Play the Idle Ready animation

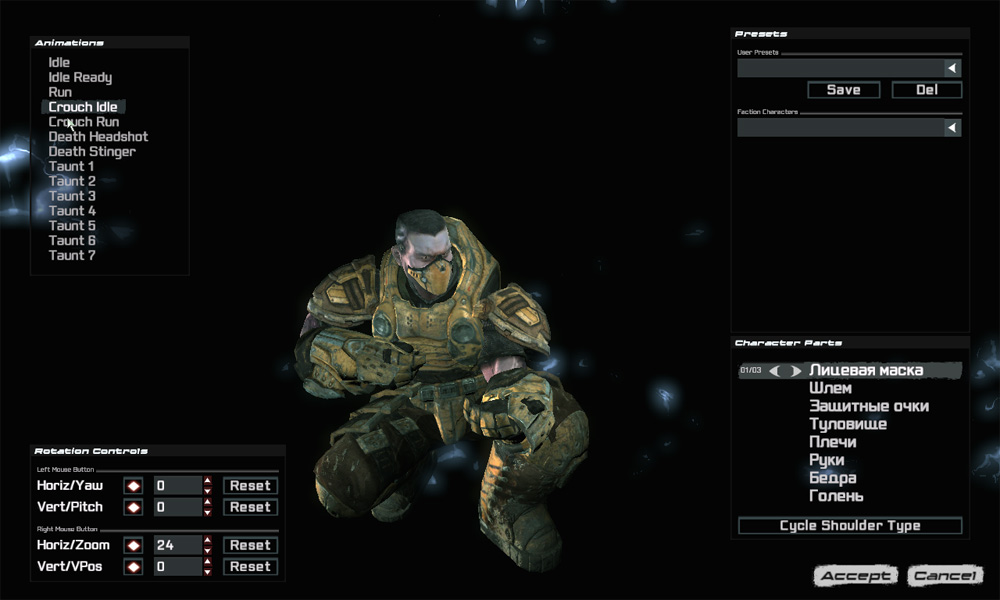point(80,77)
